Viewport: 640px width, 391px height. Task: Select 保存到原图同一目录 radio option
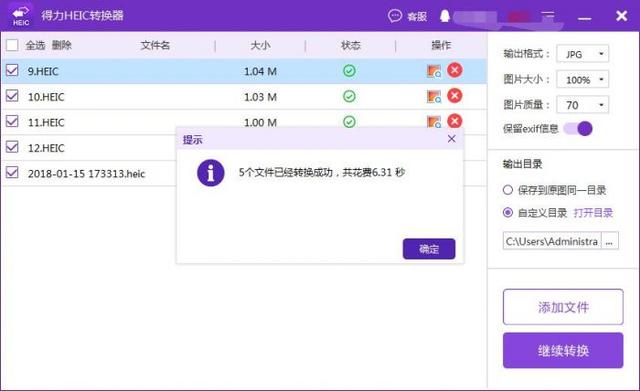pyautogui.click(x=508, y=190)
